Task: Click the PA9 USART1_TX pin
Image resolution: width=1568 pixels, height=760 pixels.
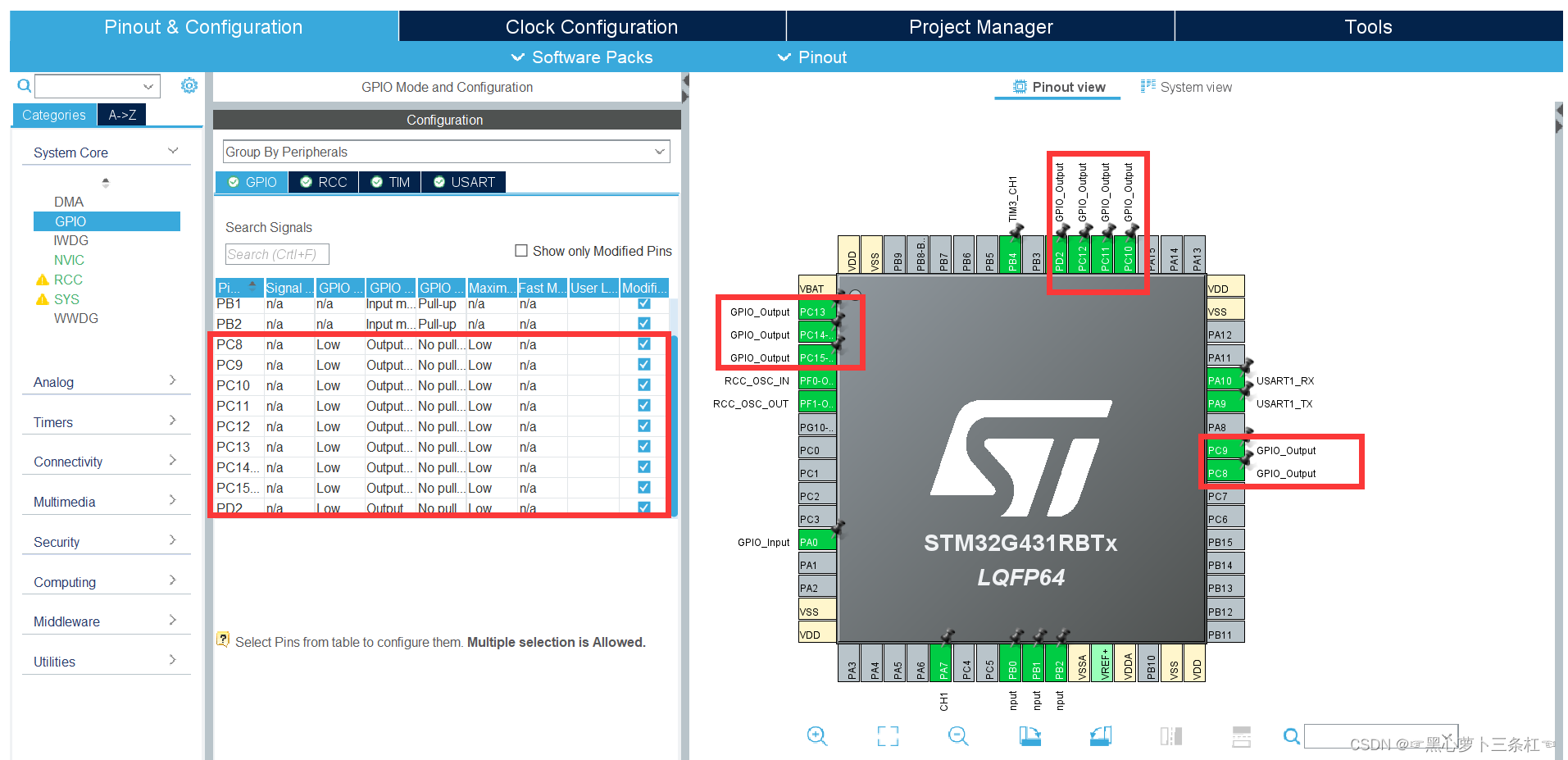Action: [x=1225, y=403]
